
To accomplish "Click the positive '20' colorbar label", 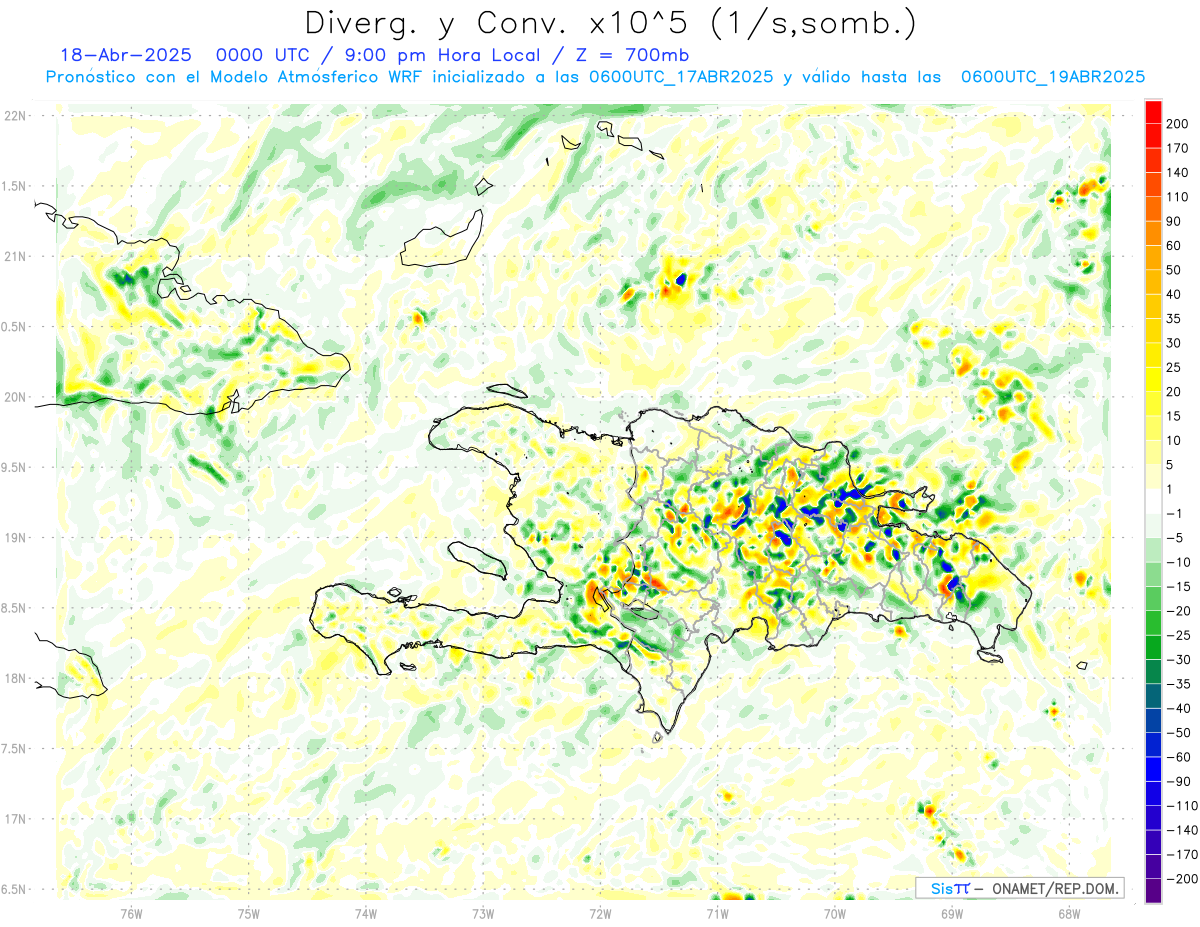I will (x=1174, y=392).
